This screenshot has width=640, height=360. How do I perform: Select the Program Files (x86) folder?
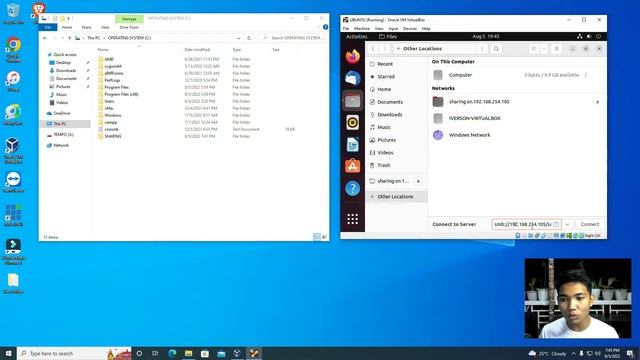coord(121,94)
